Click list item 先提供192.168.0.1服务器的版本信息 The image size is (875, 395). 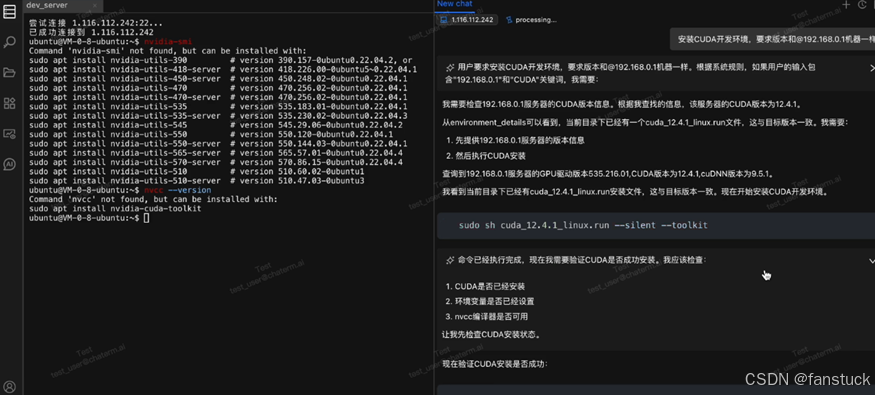pyautogui.click(x=521, y=140)
